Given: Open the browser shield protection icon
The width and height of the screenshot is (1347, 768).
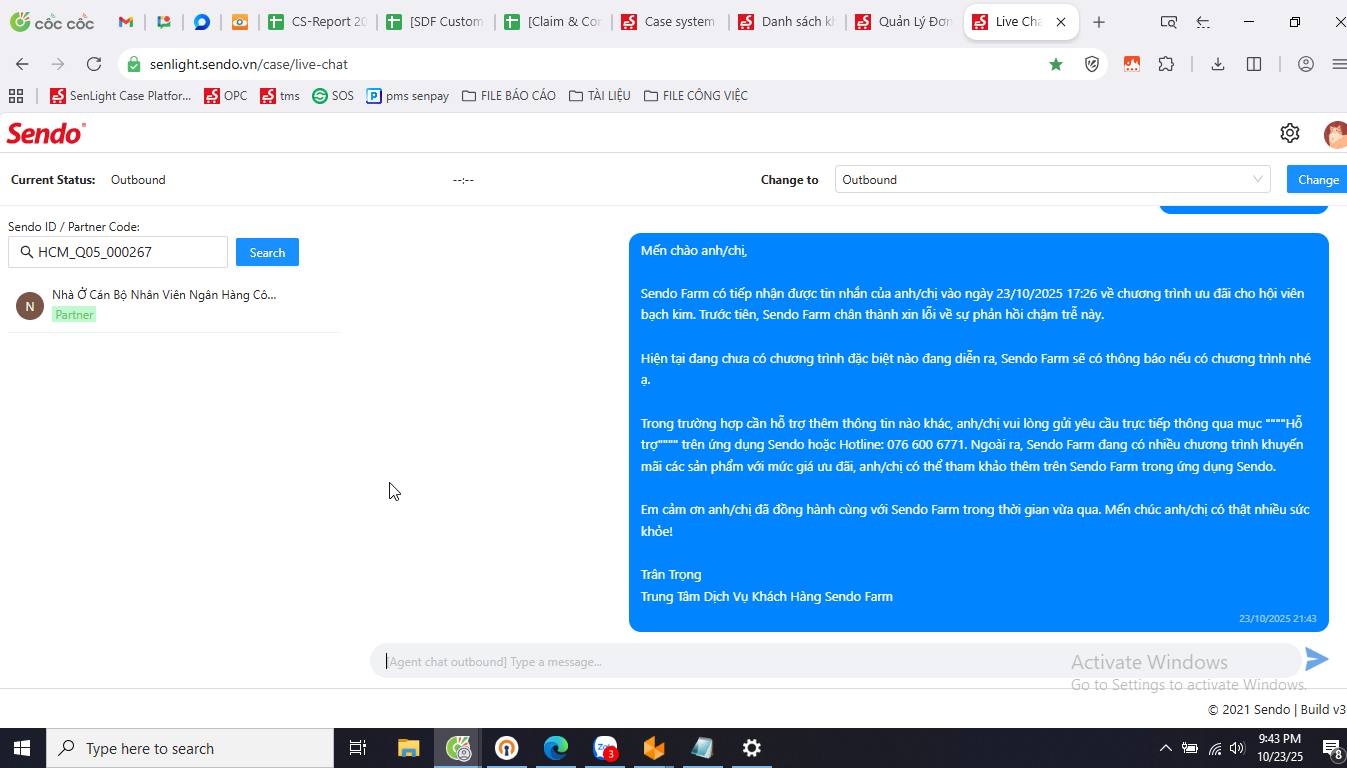Looking at the screenshot, I should 1093,64.
